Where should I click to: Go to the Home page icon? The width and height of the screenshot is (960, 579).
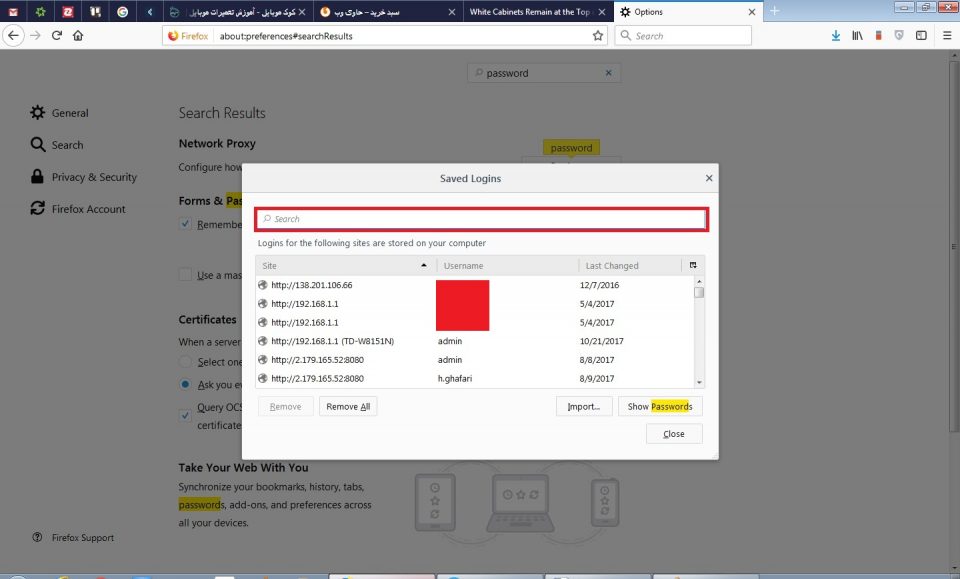pyautogui.click(x=78, y=35)
